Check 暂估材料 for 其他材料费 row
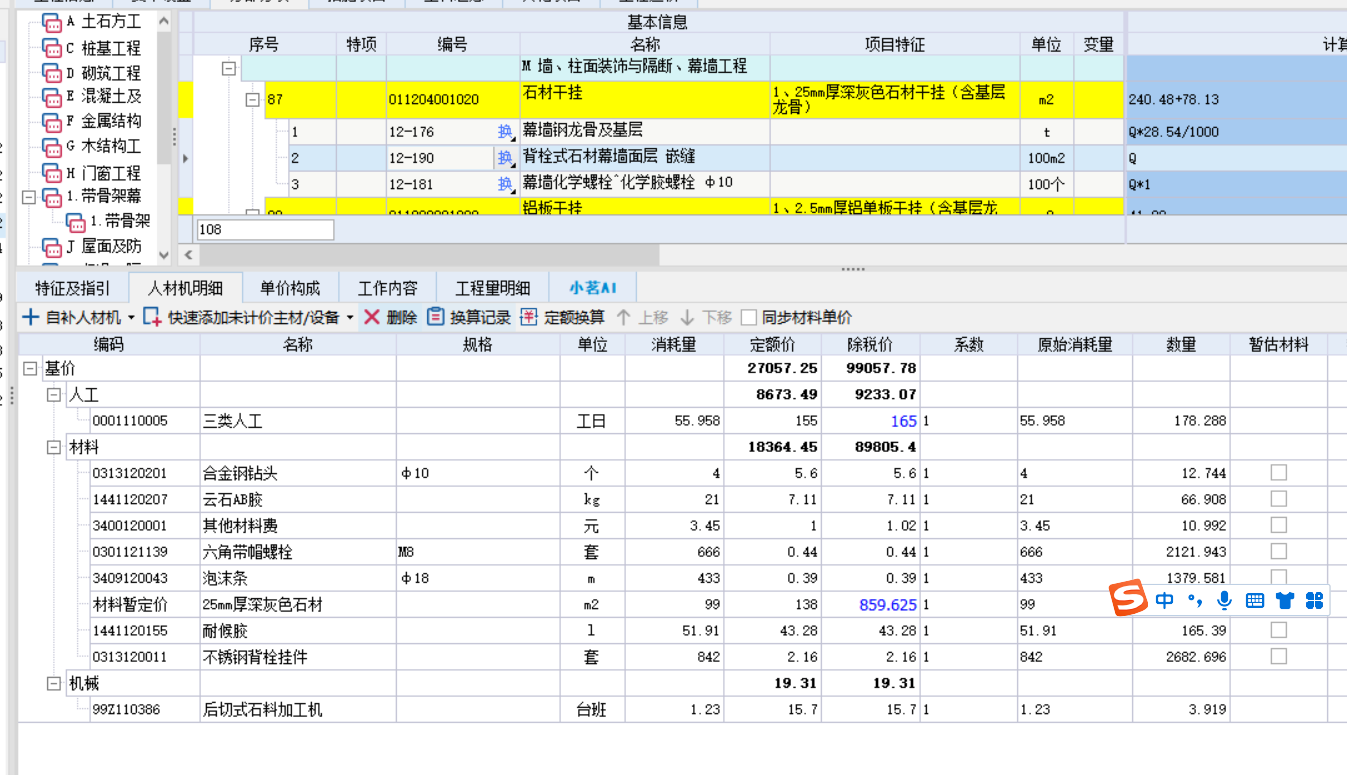Image resolution: width=1347 pixels, height=775 pixels. click(1278, 524)
